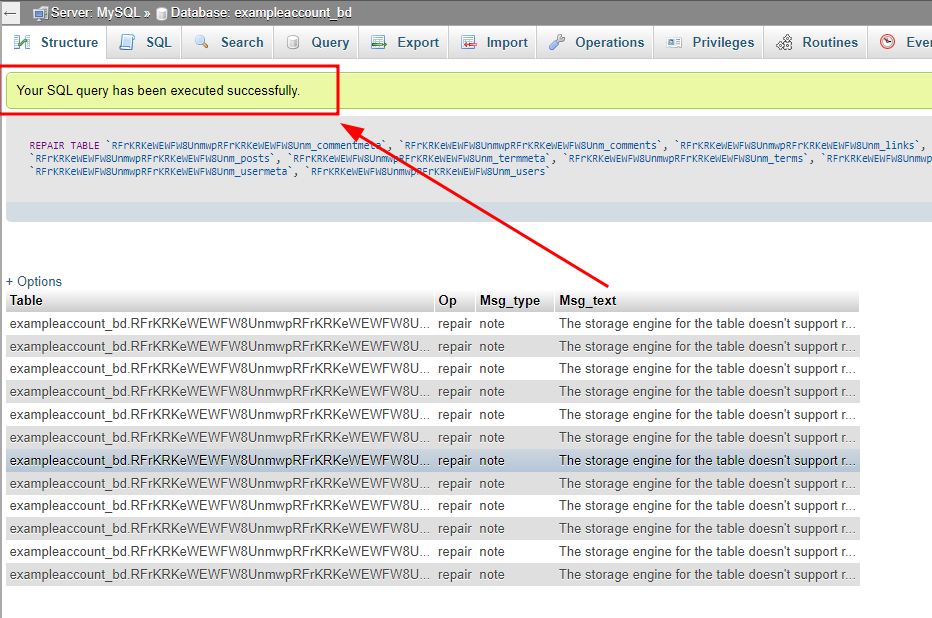Expand the + Options section
This screenshot has width=932, height=618.
(x=34, y=281)
